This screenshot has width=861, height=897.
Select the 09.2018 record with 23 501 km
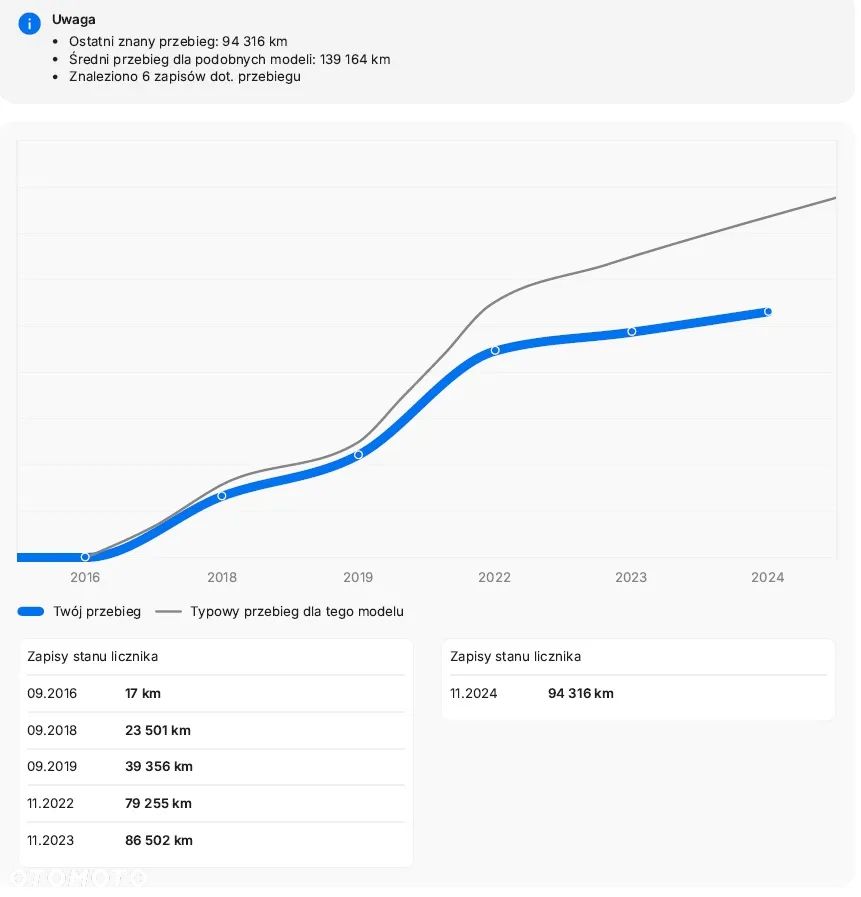click(x=215, y=730)
